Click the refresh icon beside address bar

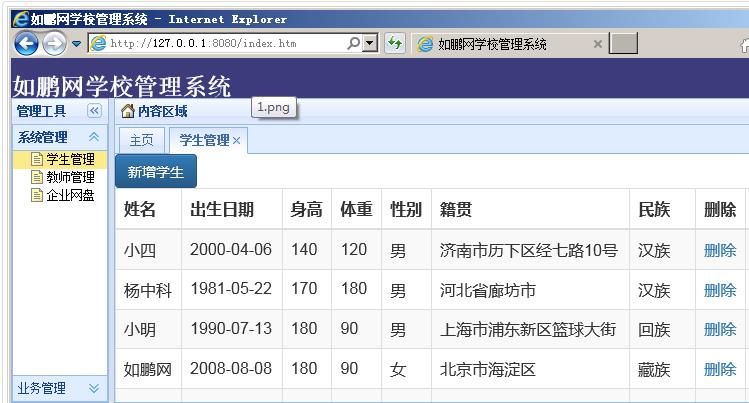[x=395, y=43]
